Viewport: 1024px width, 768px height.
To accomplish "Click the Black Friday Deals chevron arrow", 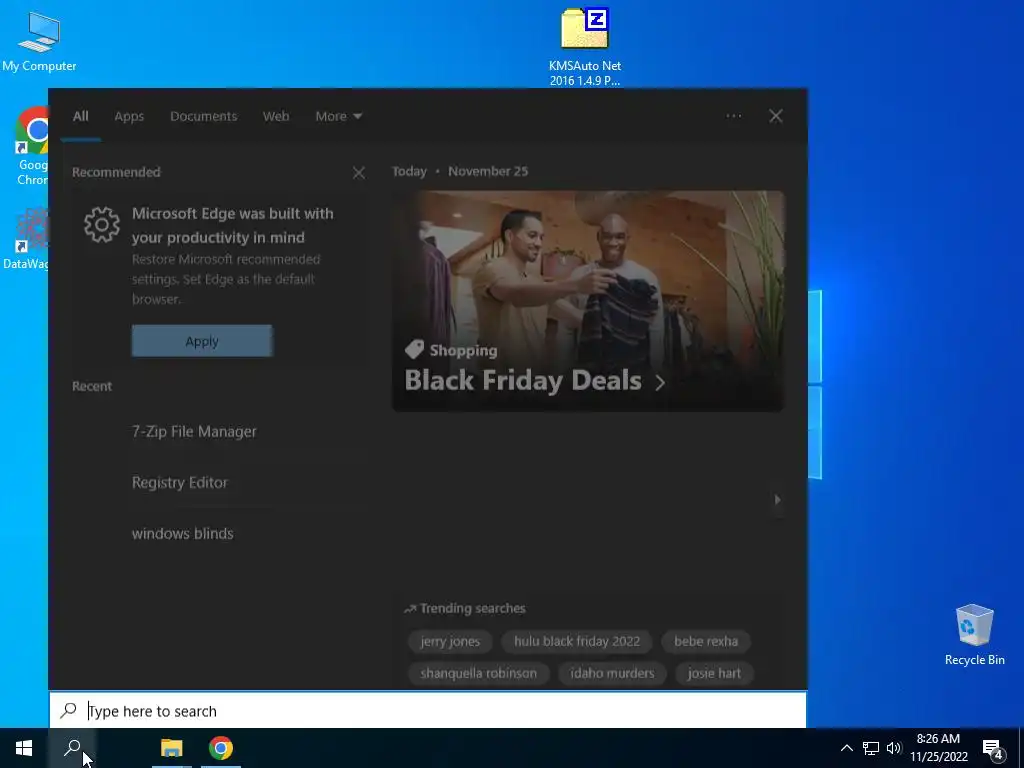I will [660, 383].
